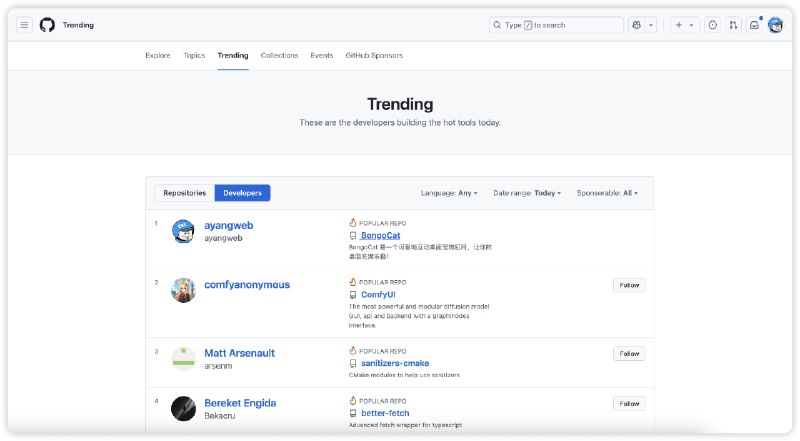800x441 pixels.
Task: Click Matt Arsenault's avatar
Action: [183, 359]
